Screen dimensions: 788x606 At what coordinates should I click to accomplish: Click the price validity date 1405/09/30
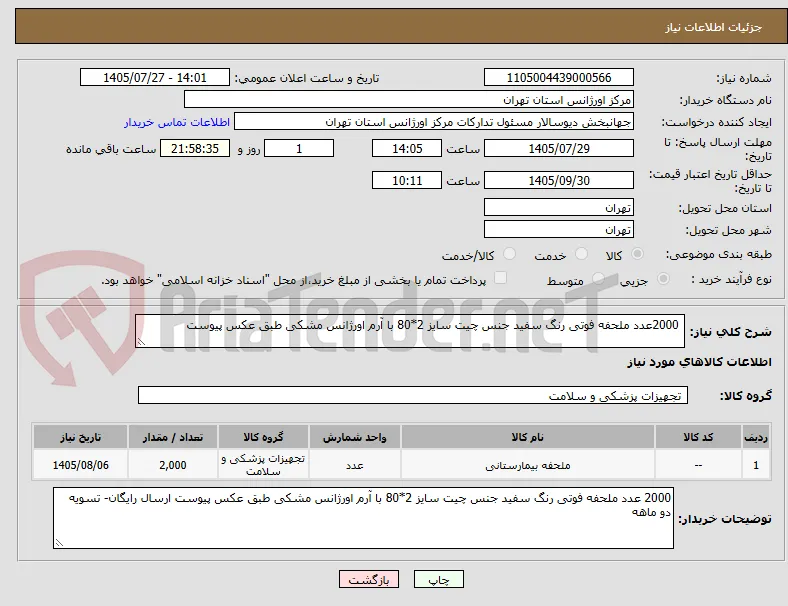pos(558,180)
